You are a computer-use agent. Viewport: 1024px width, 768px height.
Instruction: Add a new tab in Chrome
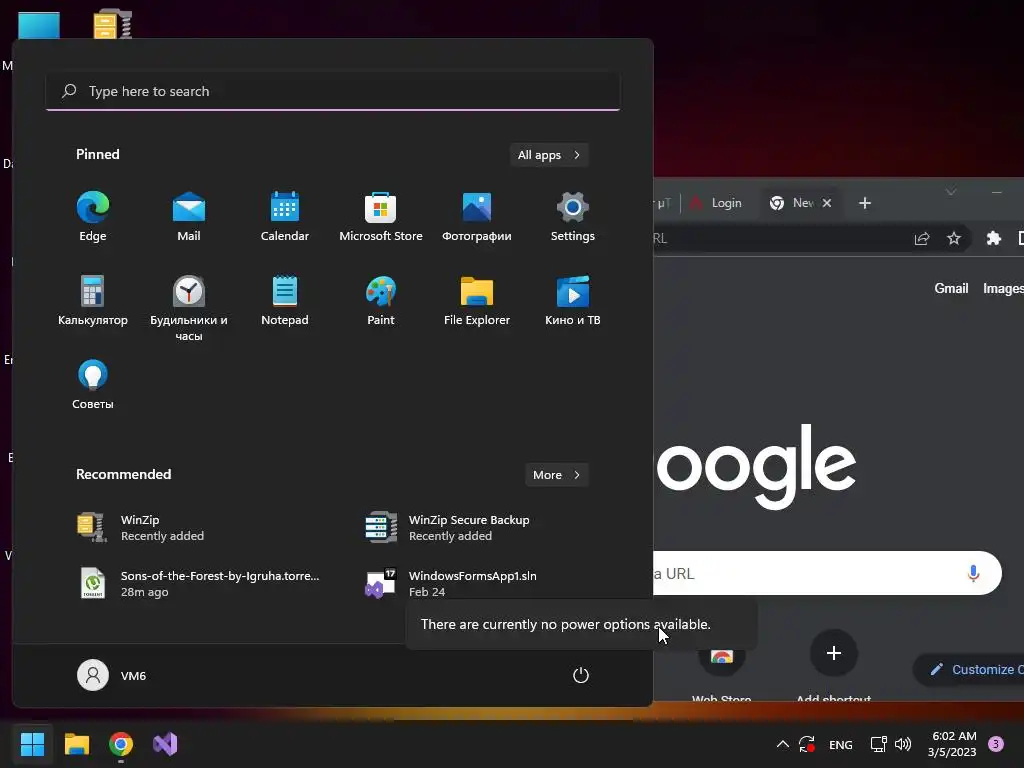pyautogui.click(x=865, y=203)
